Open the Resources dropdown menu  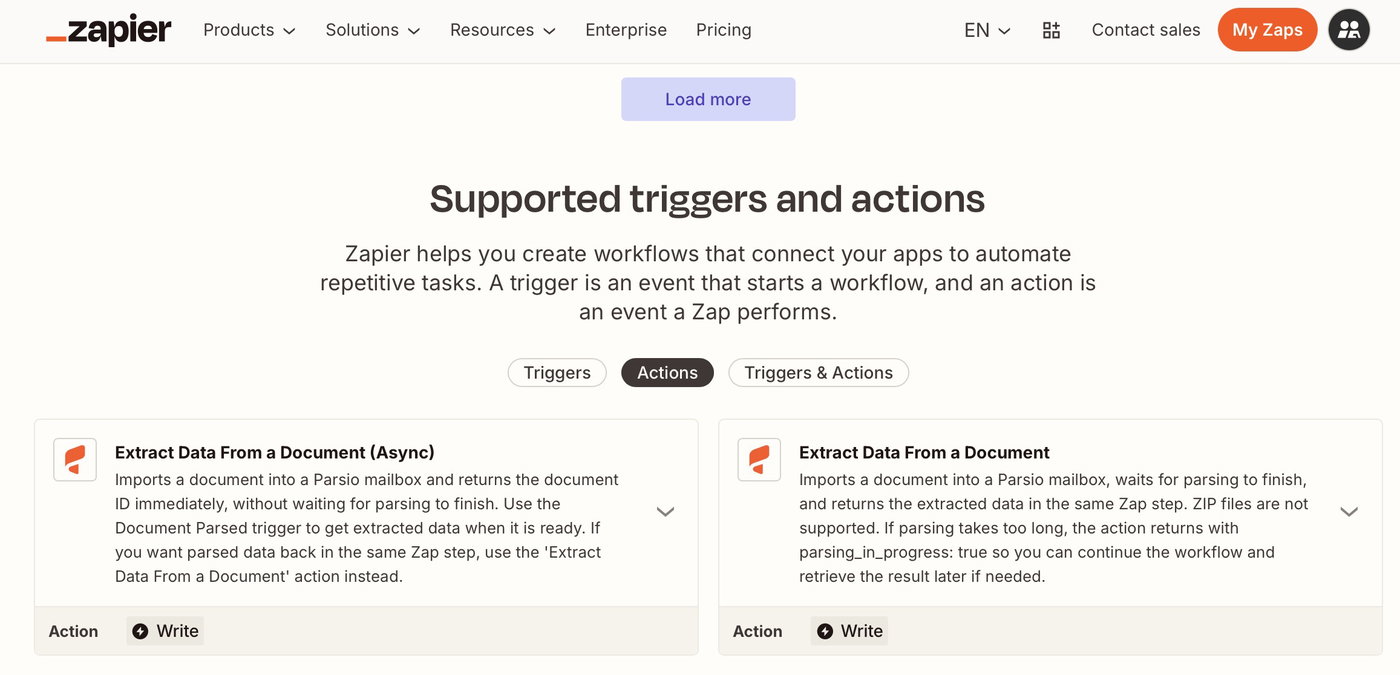click(503, 30)
